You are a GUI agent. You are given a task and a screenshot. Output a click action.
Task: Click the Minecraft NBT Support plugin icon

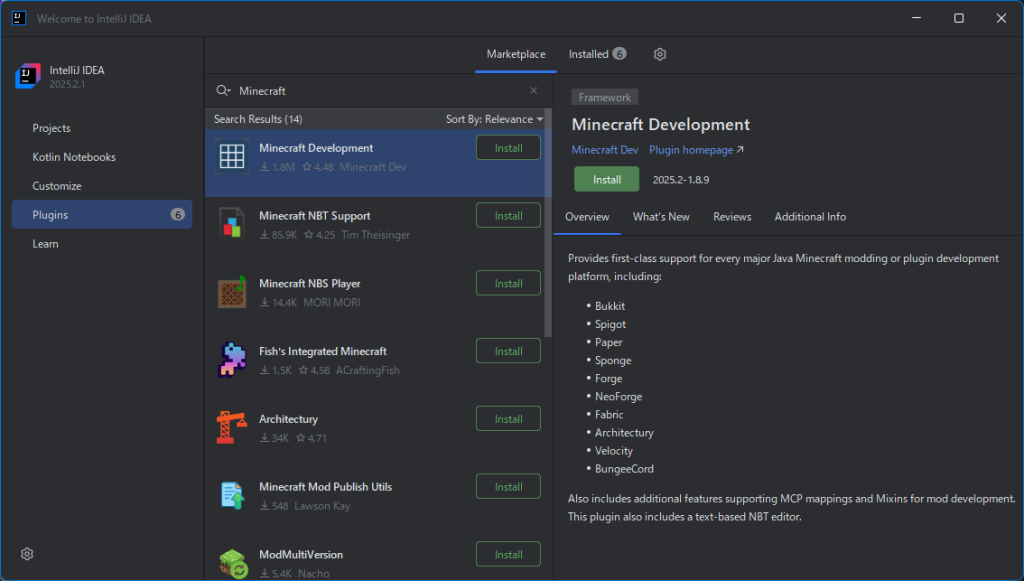tap(232, 225)
